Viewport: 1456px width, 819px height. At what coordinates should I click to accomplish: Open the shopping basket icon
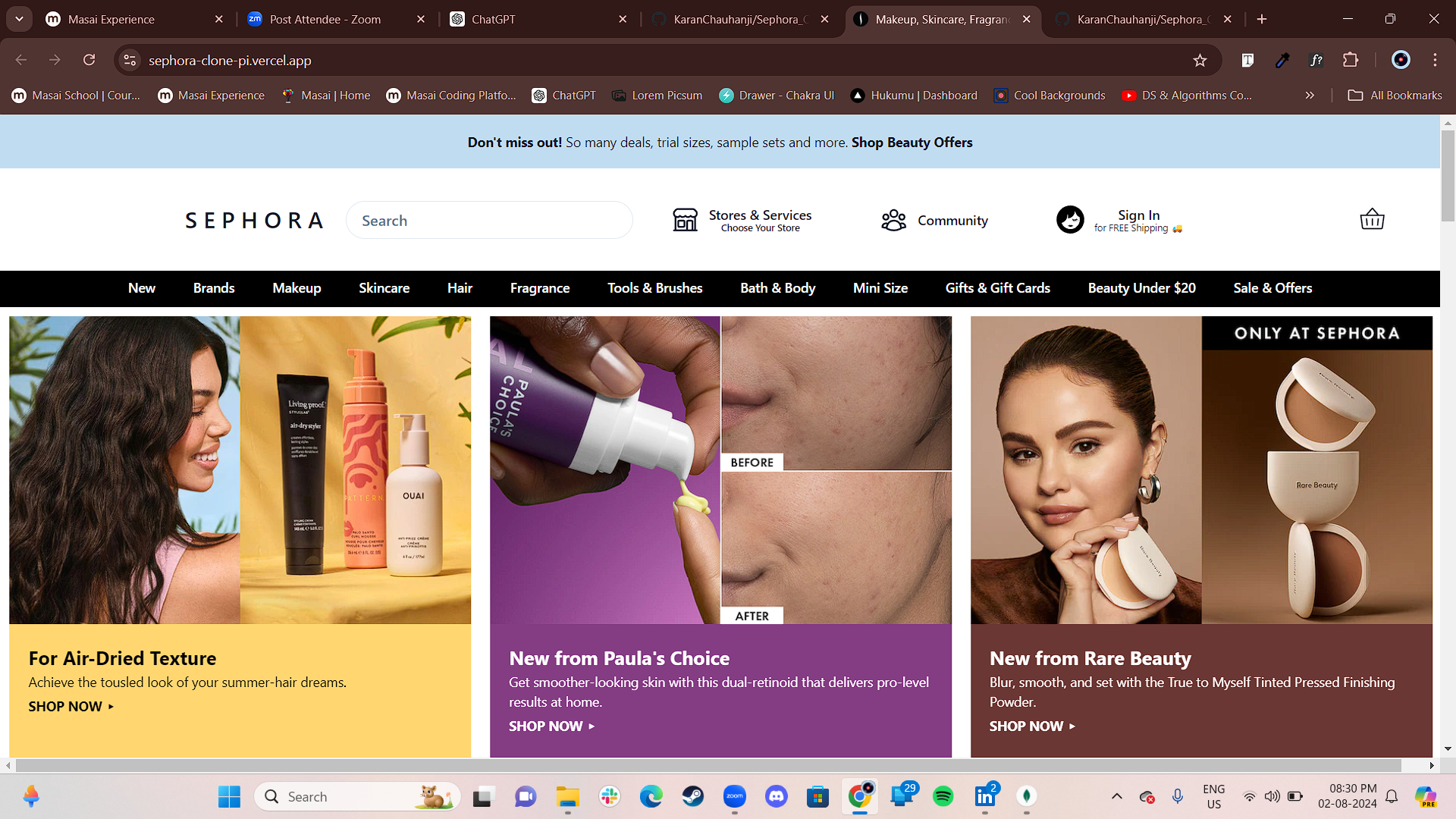point(1372,219)
